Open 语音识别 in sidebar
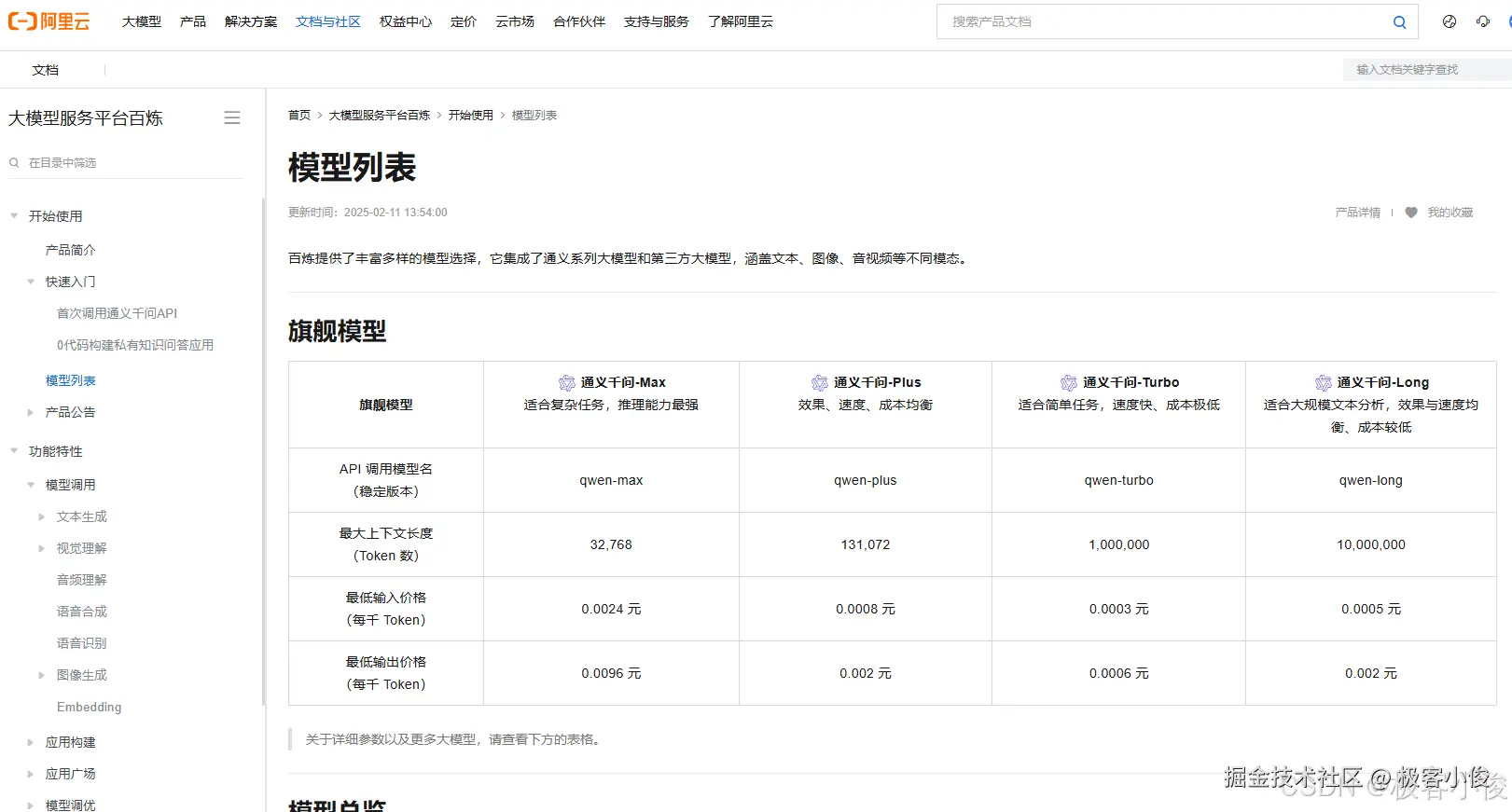 [x=82, y=642]
